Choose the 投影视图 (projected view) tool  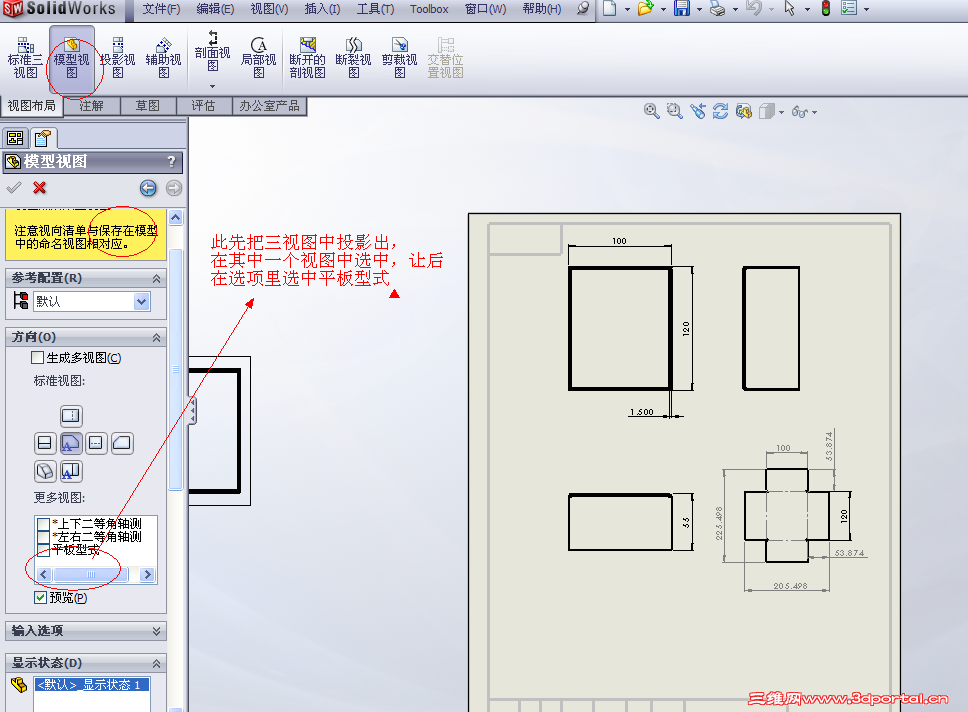[x=117, y=57]
